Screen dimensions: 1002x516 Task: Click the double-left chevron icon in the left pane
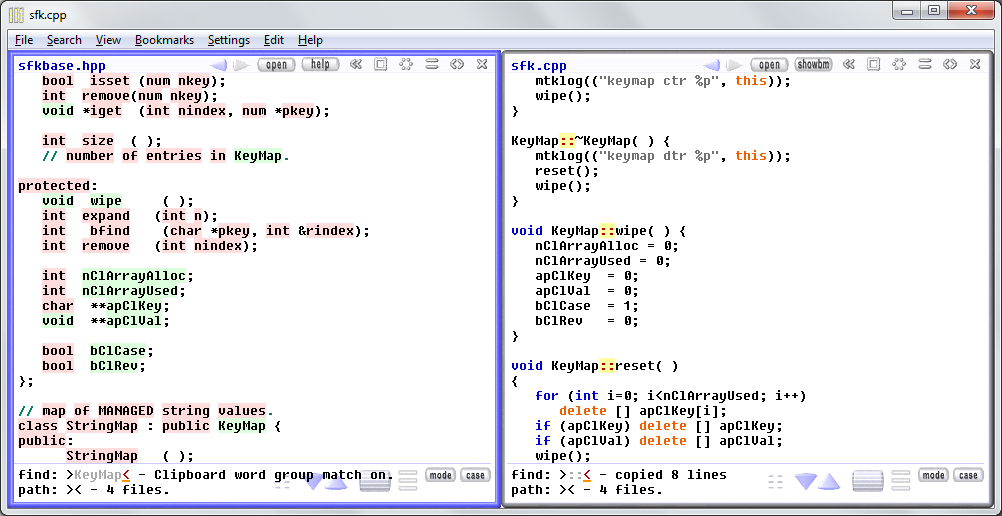(x=355, y=65)
